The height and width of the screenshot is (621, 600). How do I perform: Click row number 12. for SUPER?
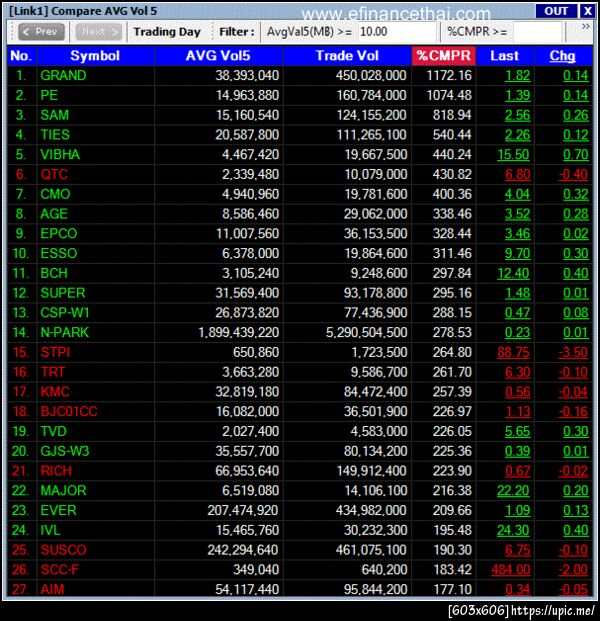click(x=21, y=293)
